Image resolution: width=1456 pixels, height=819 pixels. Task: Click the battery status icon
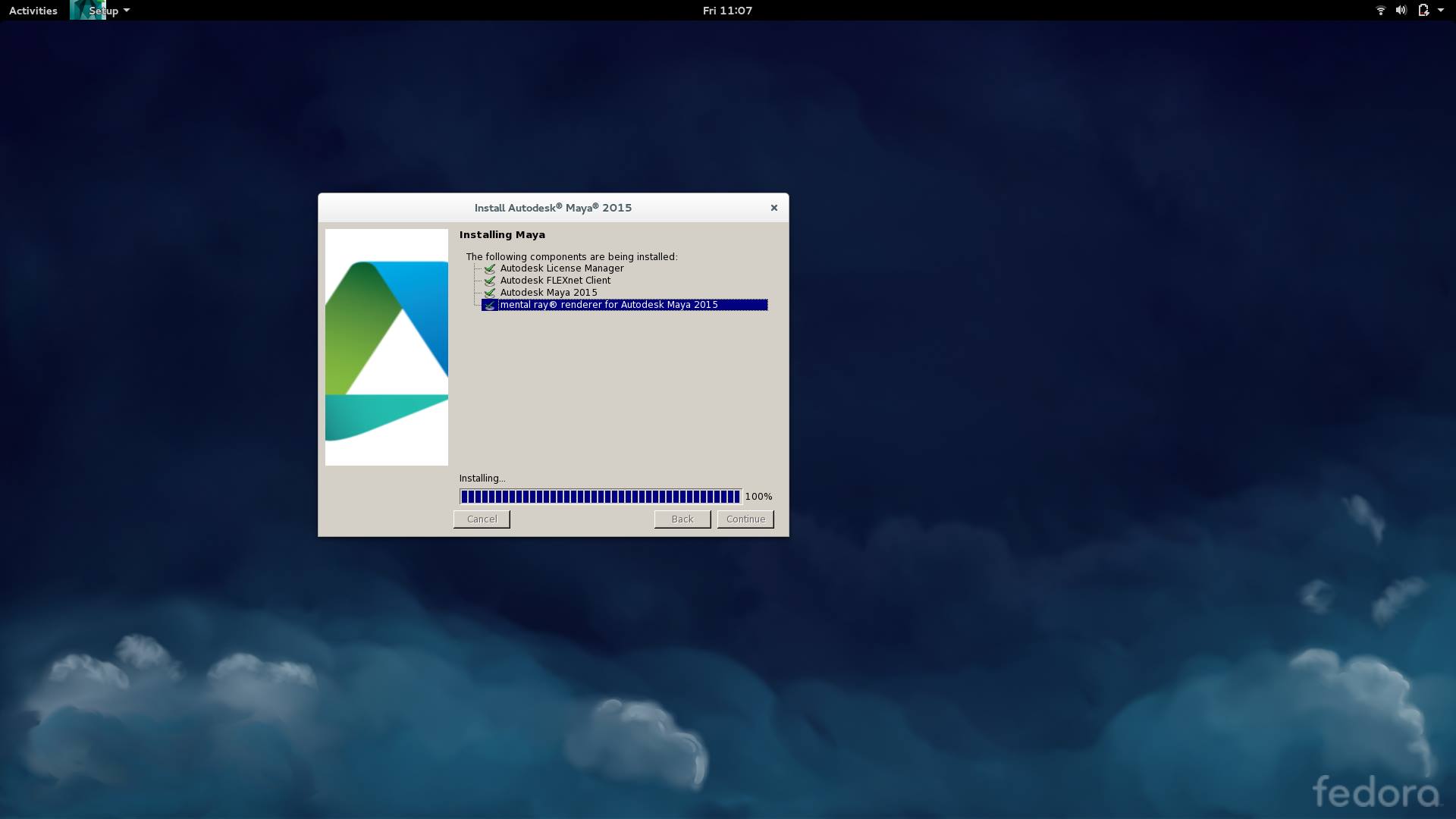click(1423, 11)
